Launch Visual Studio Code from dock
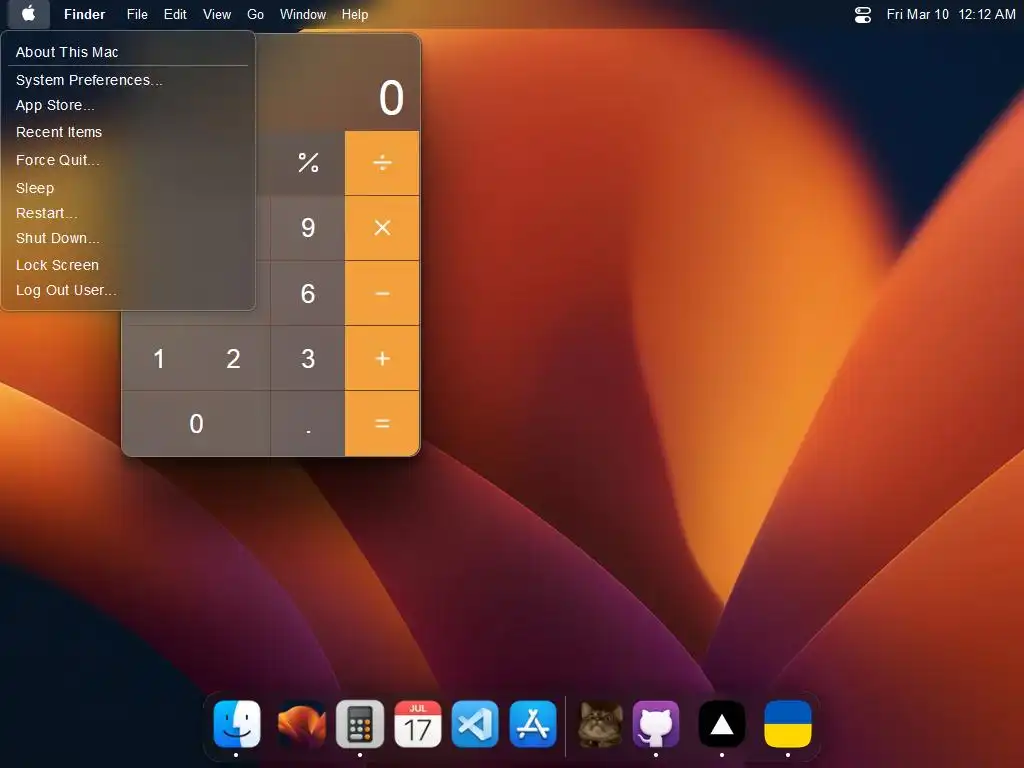The width and height of the screenshot is (1024, 768). pyautogui.click(x=475, y=724)
